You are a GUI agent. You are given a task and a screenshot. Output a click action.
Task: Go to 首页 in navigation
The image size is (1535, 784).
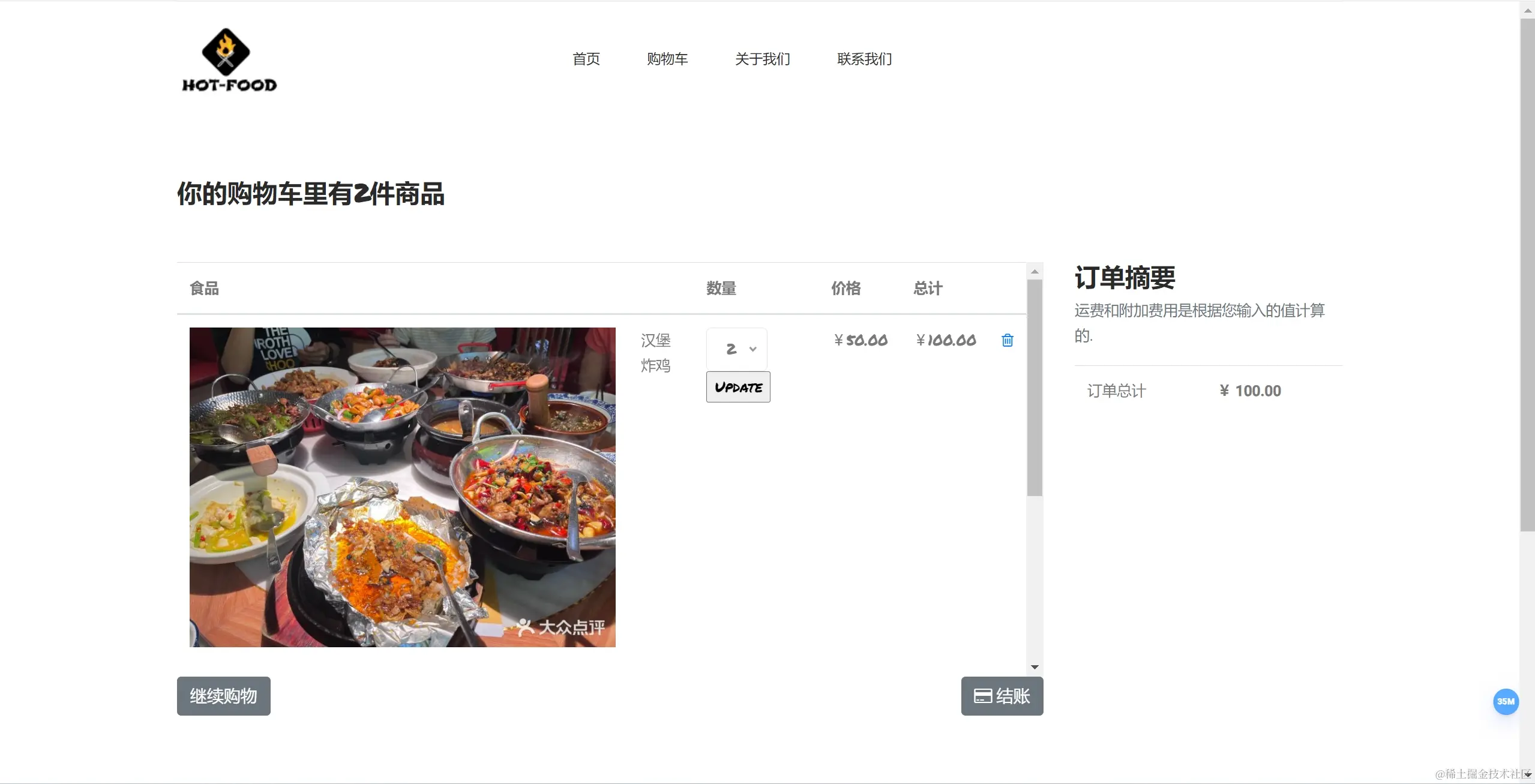pyautogui.click(x=586, y=59)
